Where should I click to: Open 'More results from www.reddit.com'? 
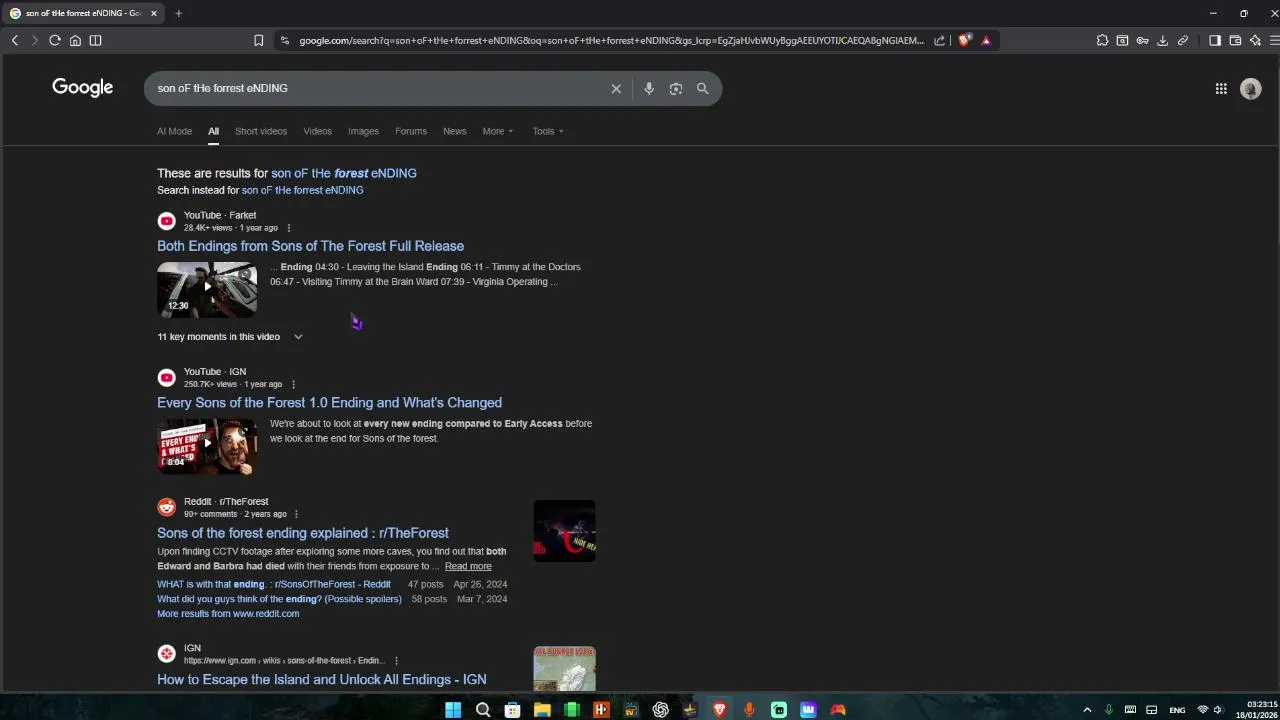(x=228, y=614)
